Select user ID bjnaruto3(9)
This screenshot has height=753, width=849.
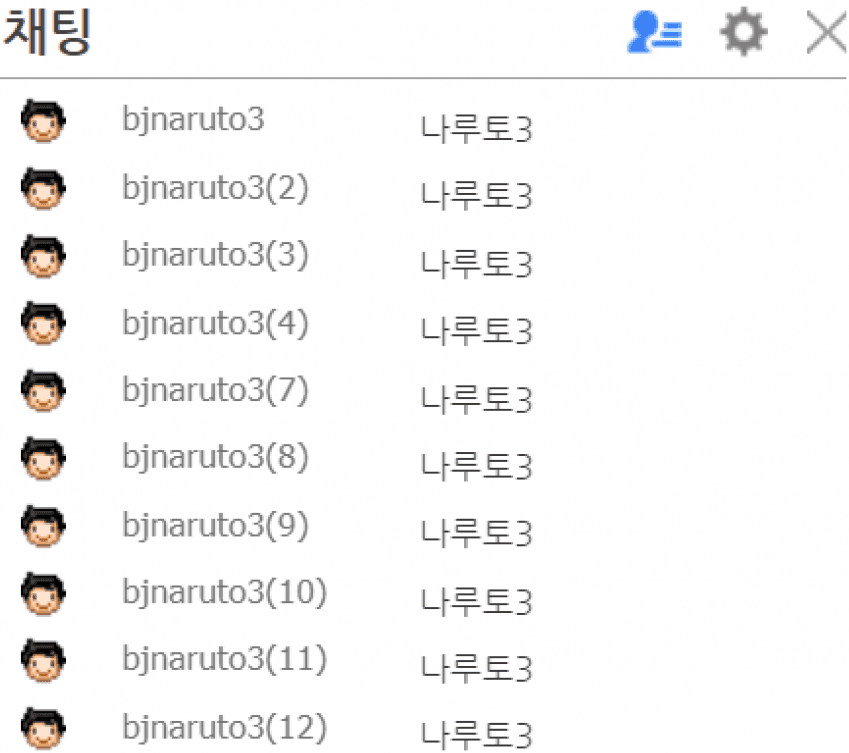pyautogui.click(x=215, y=526)
